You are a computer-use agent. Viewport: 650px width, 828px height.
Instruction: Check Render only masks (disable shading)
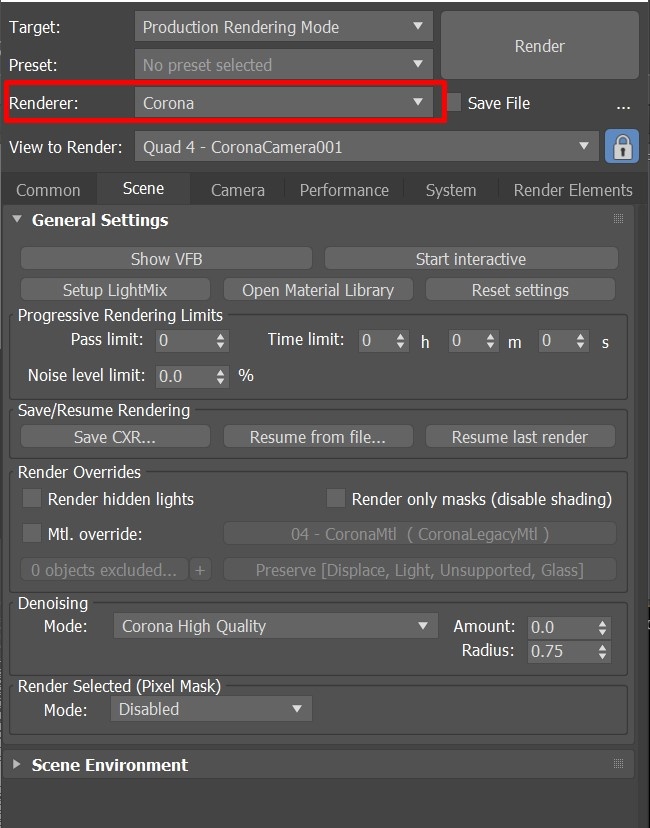(x=335, y=498)
